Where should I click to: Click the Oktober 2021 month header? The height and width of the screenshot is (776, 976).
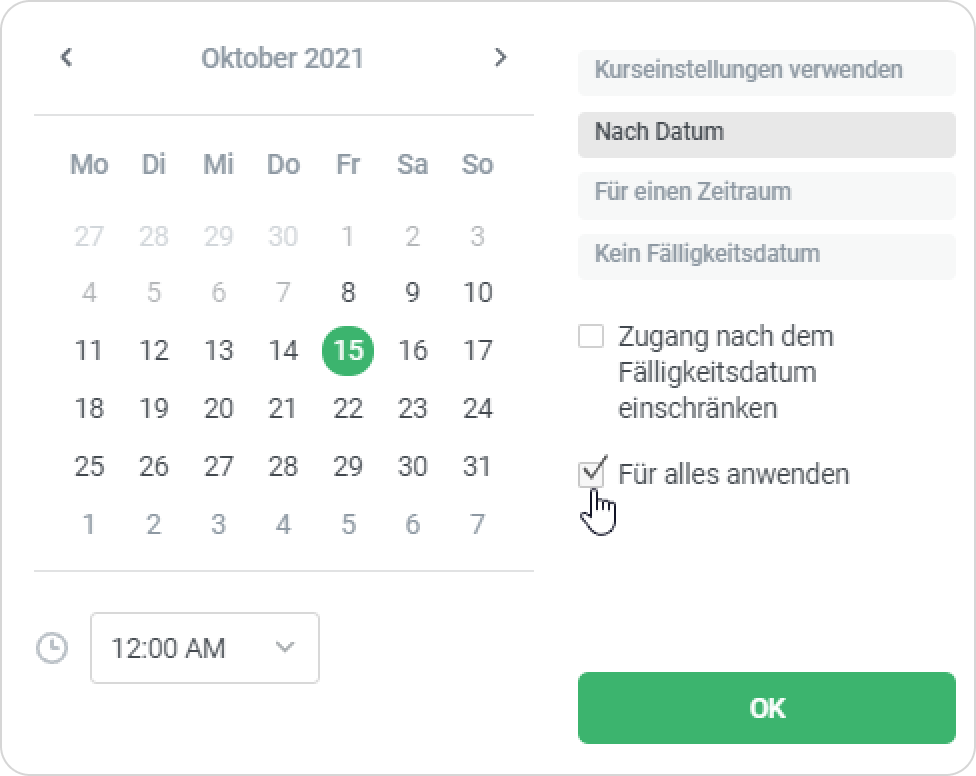pos(282,58)
